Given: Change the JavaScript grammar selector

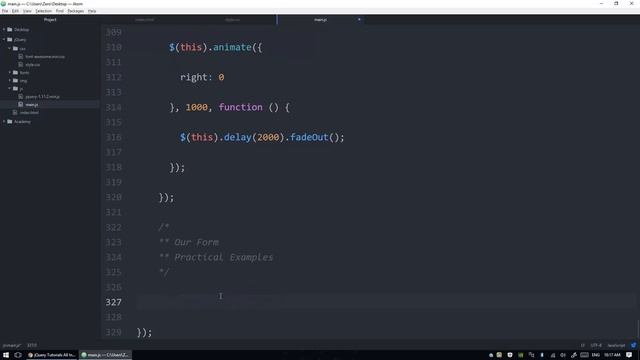Looking at the screenshot, I should 616,345.
